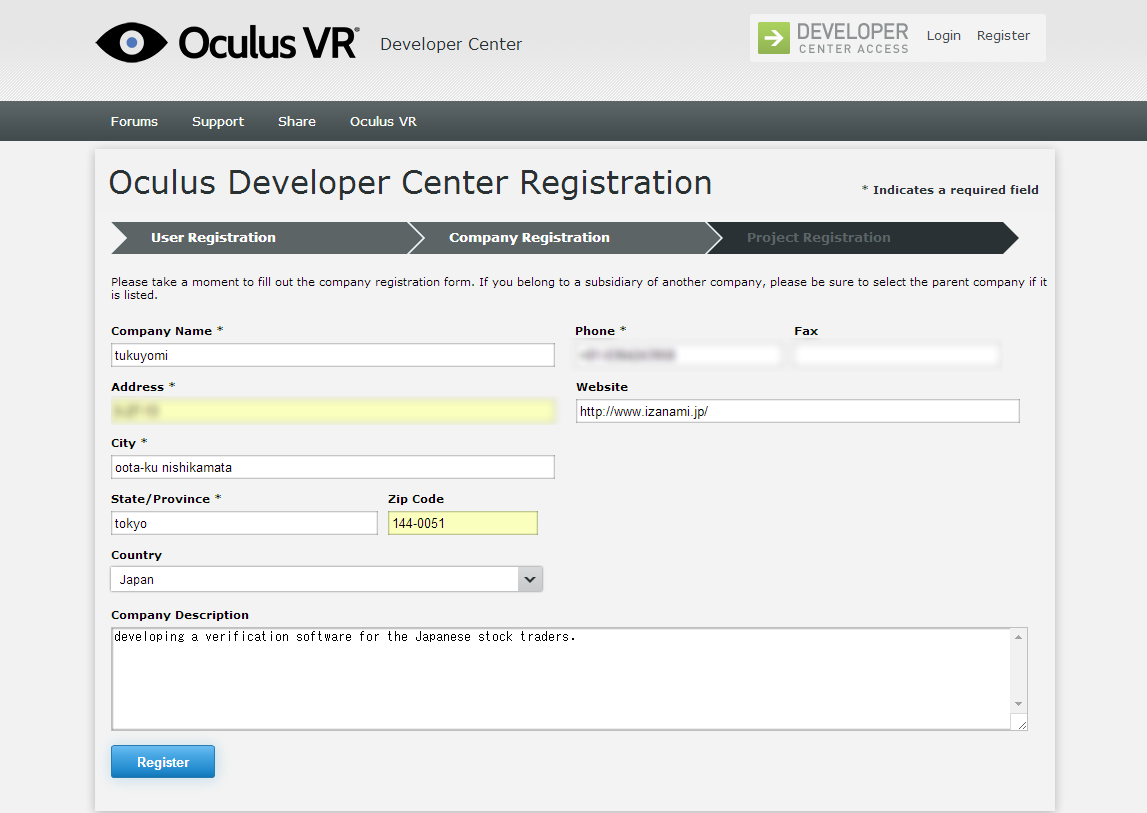Image resolution: width=1147 pixels, height=813 pixels.
Task: Click the green Developer Center Access arrow icon
Action: [x=773, y=37]
